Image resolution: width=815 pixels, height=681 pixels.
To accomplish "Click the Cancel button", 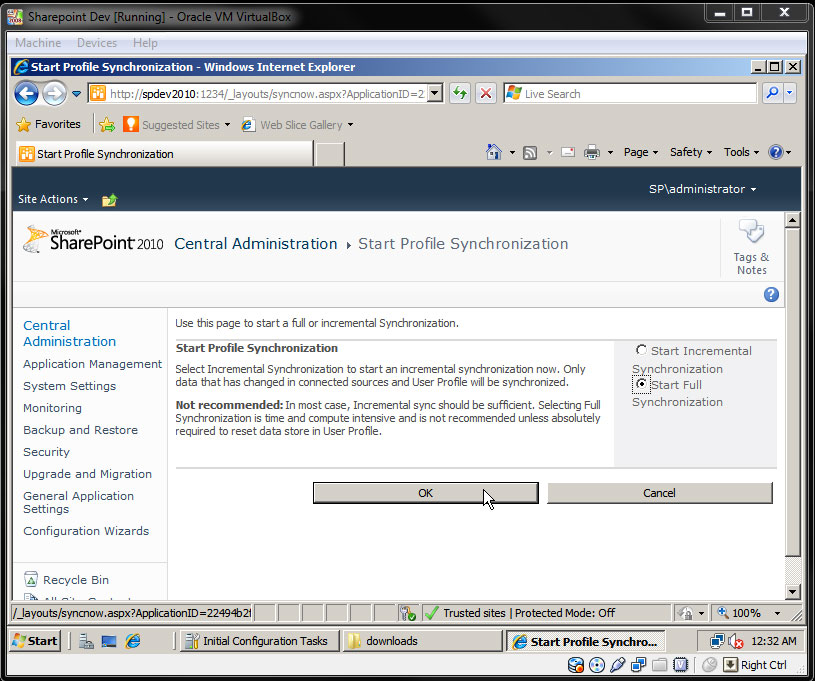I will coord(660,493).
